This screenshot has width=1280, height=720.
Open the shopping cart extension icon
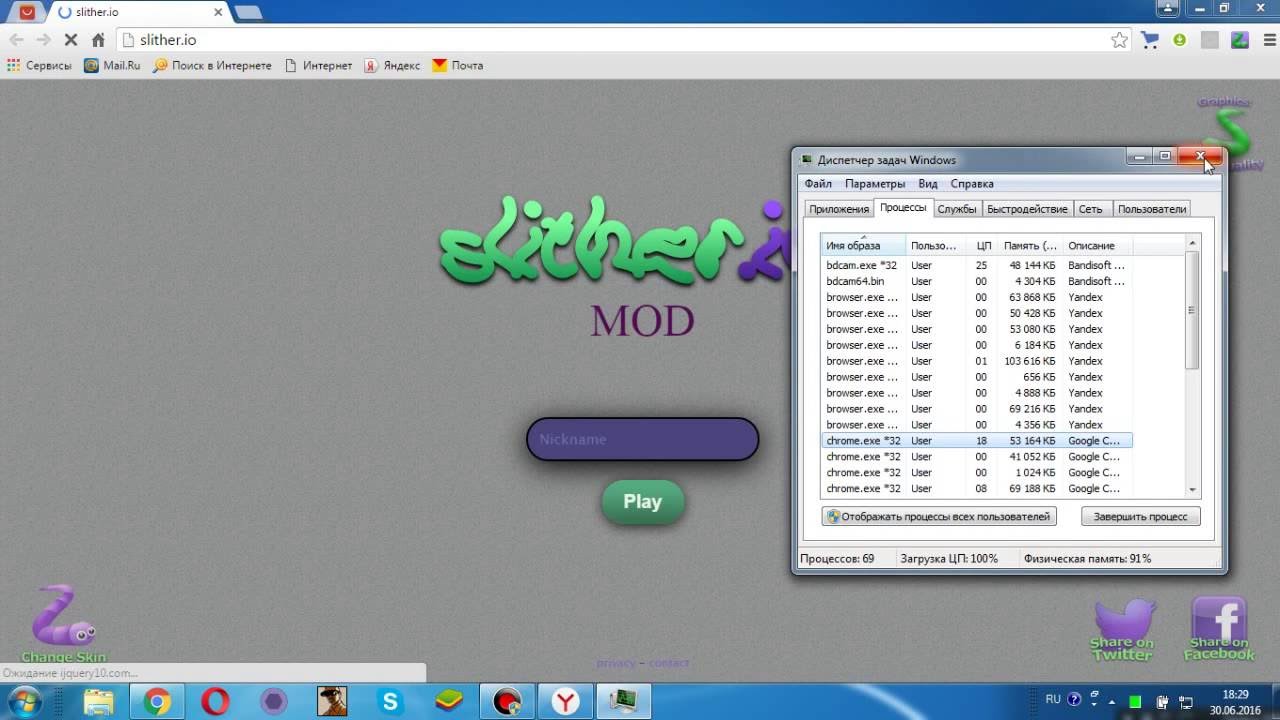(x=1150, y=40)
